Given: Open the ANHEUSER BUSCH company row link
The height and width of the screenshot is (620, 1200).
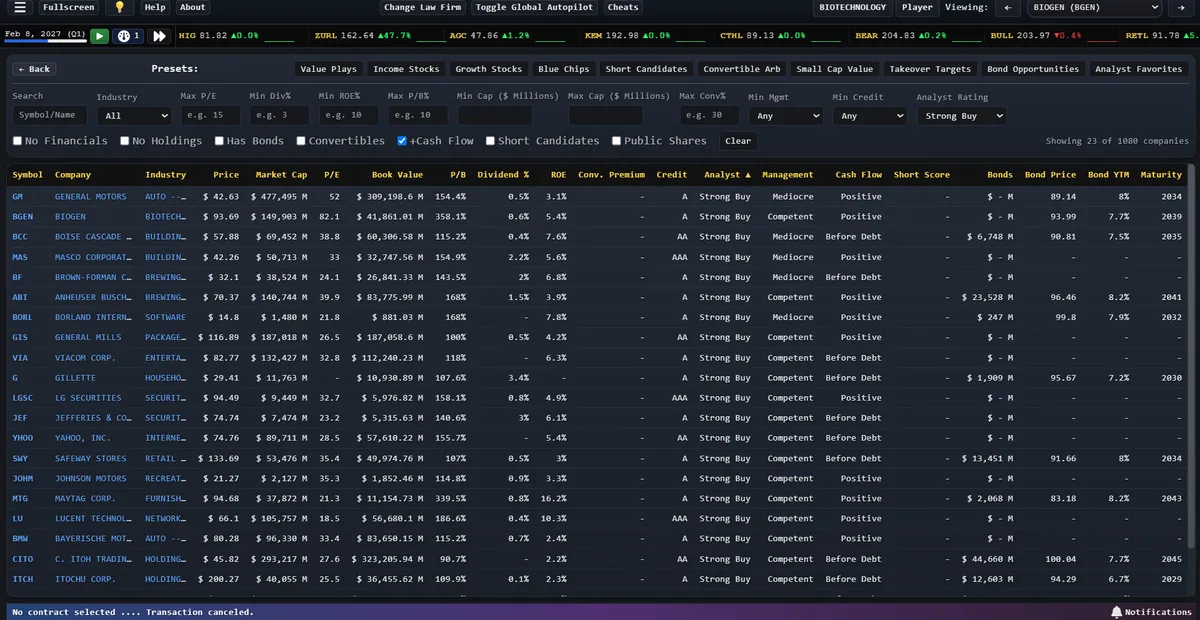Looking at the screenshot, I should (93, 297).
